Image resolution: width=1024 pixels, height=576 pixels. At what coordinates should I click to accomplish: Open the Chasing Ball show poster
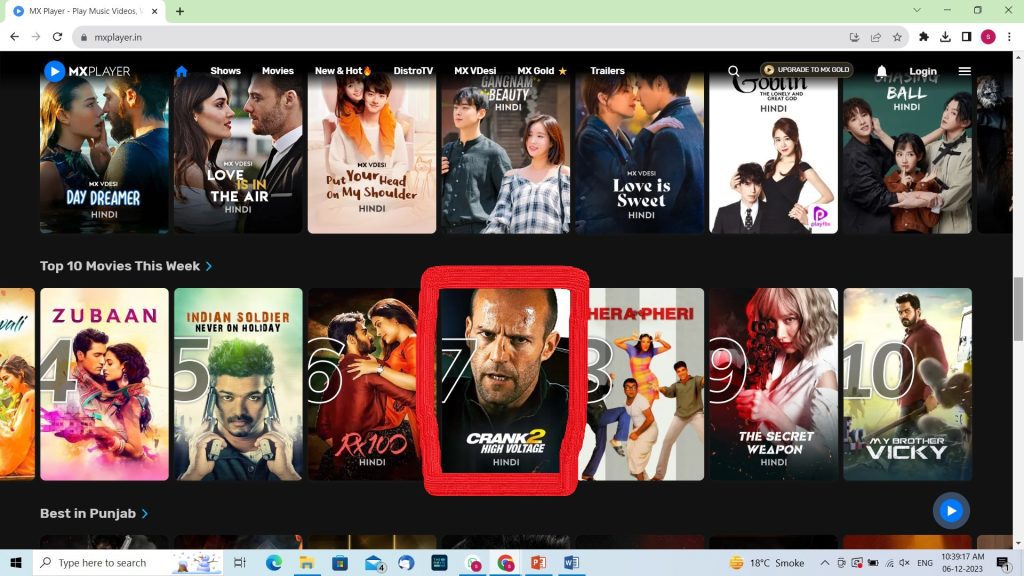[x=908, y=153]
